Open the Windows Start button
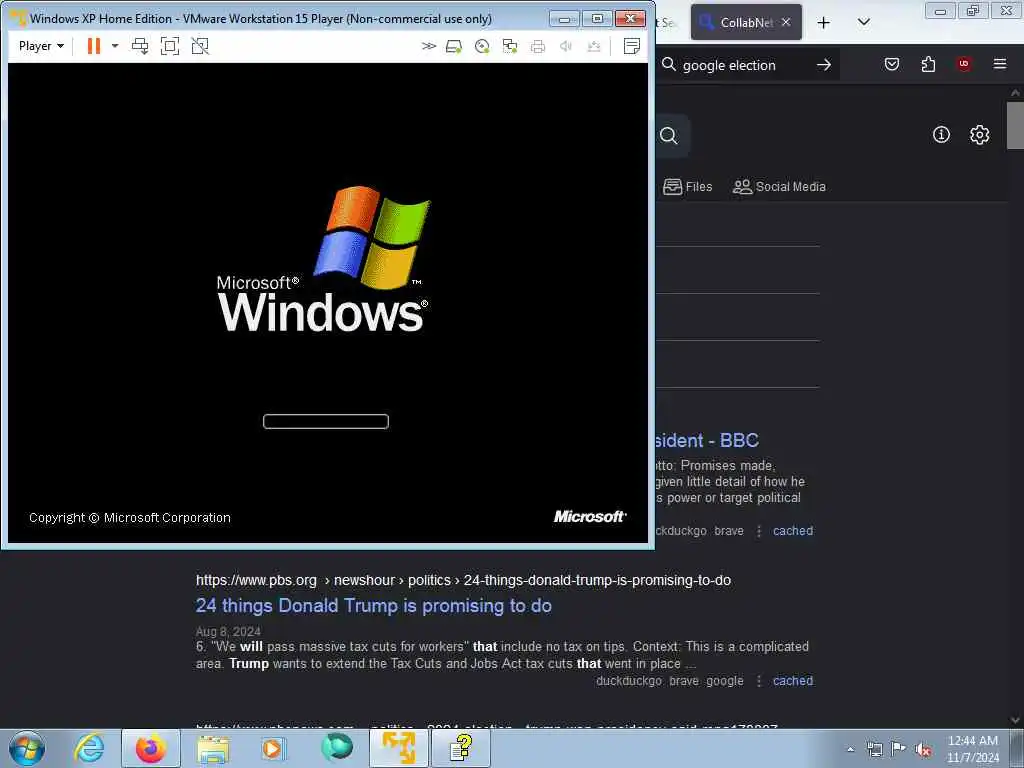Screen dimensions: 1024x768 (x=27, y=748)
